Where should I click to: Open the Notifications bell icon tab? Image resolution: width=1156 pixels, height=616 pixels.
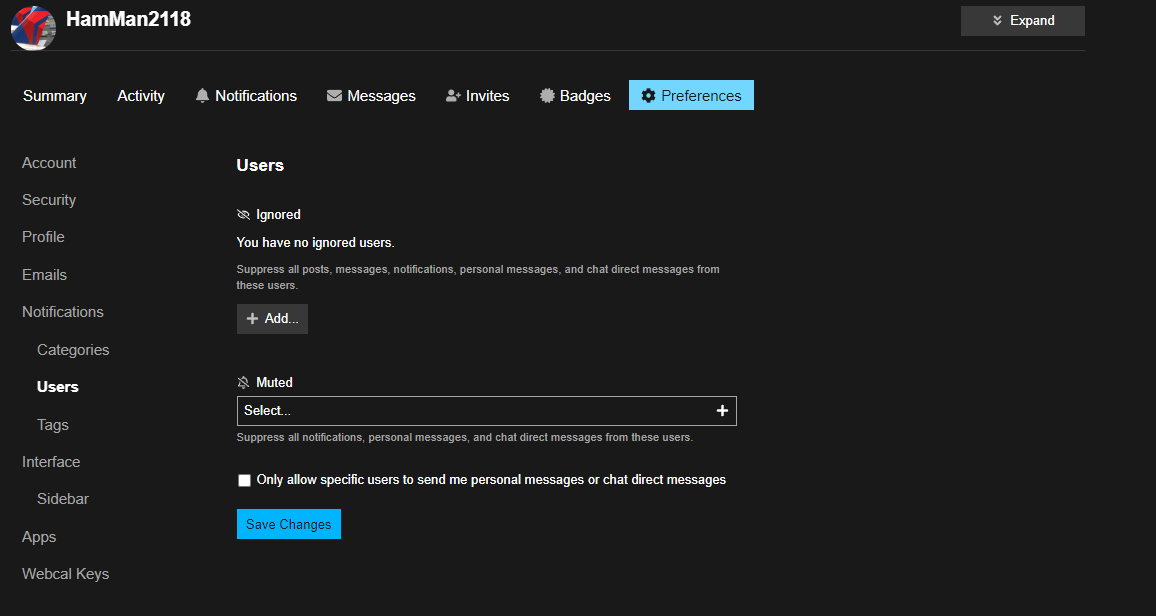point(203,95)
